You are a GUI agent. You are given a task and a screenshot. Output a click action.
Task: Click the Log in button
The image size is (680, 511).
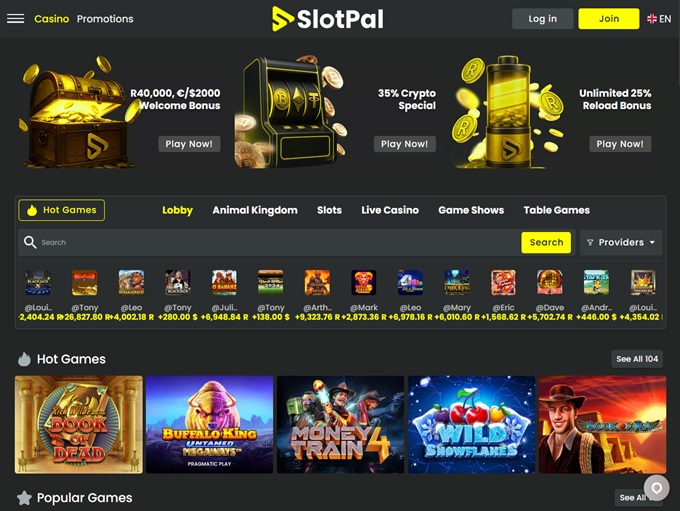(543, 19)
